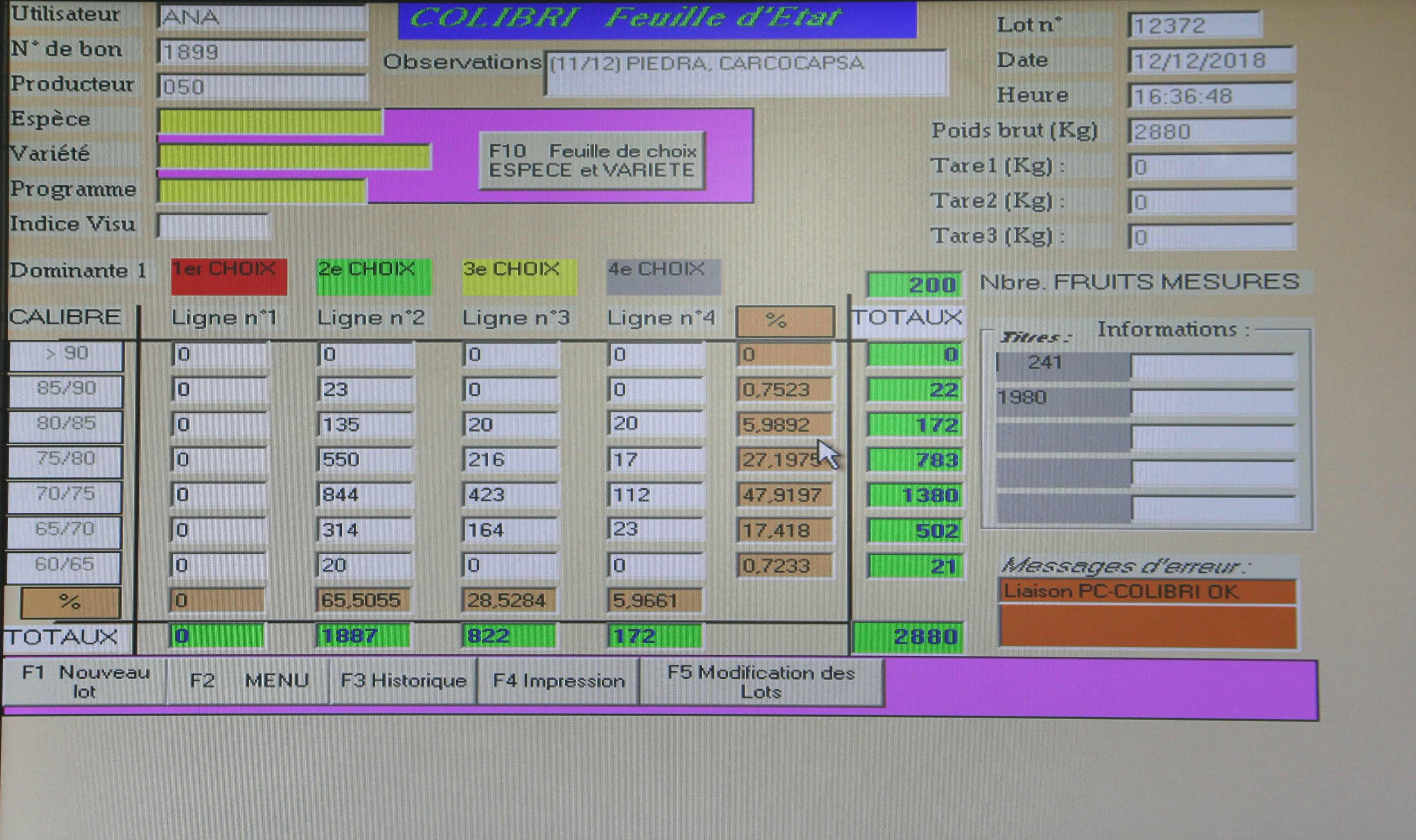Click Ligne n°2 percentage 65,5055
This screenshot has width=1416, height=840.
pyautogui.click(x=363, y=601)
